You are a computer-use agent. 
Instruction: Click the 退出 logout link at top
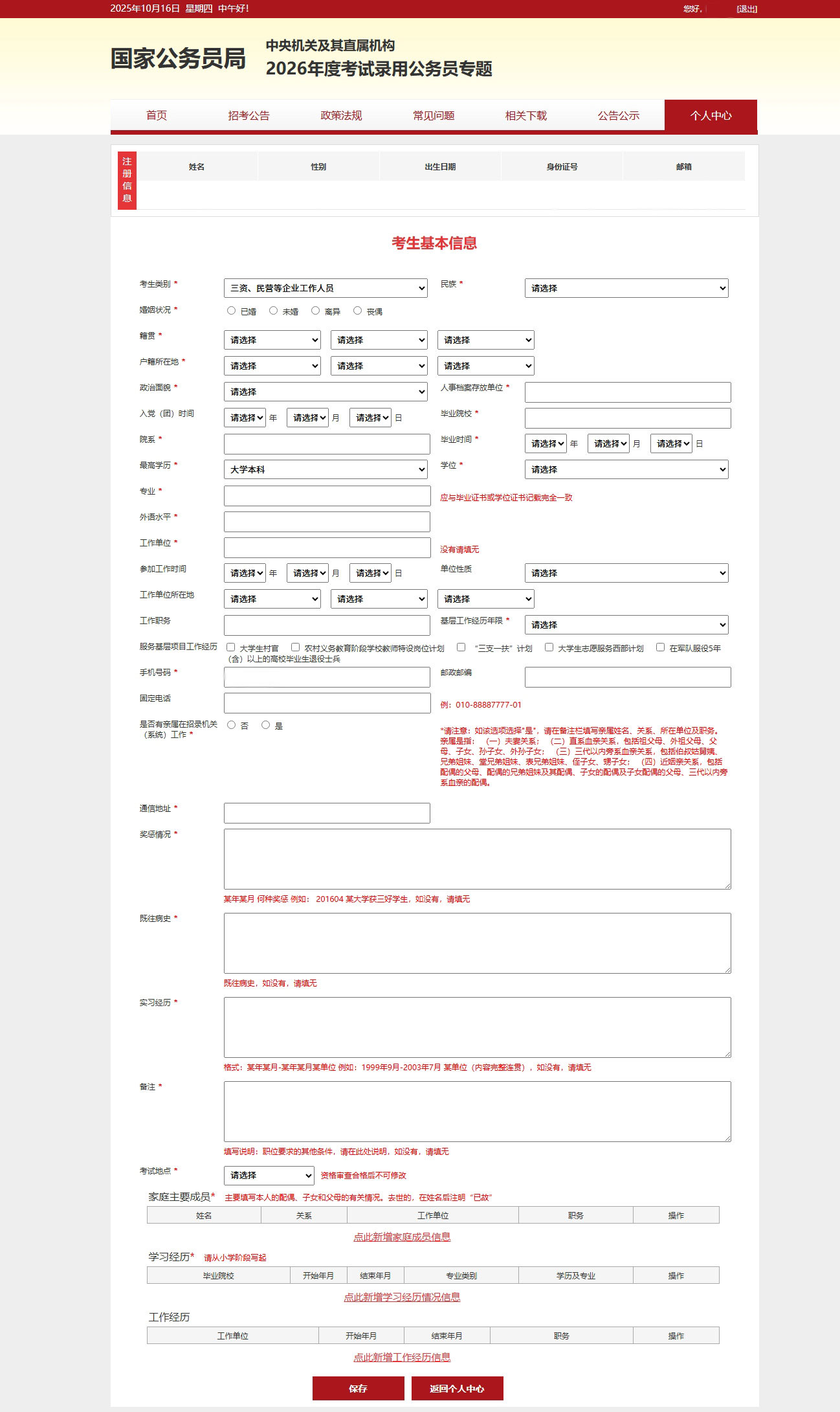coord(747,9)
